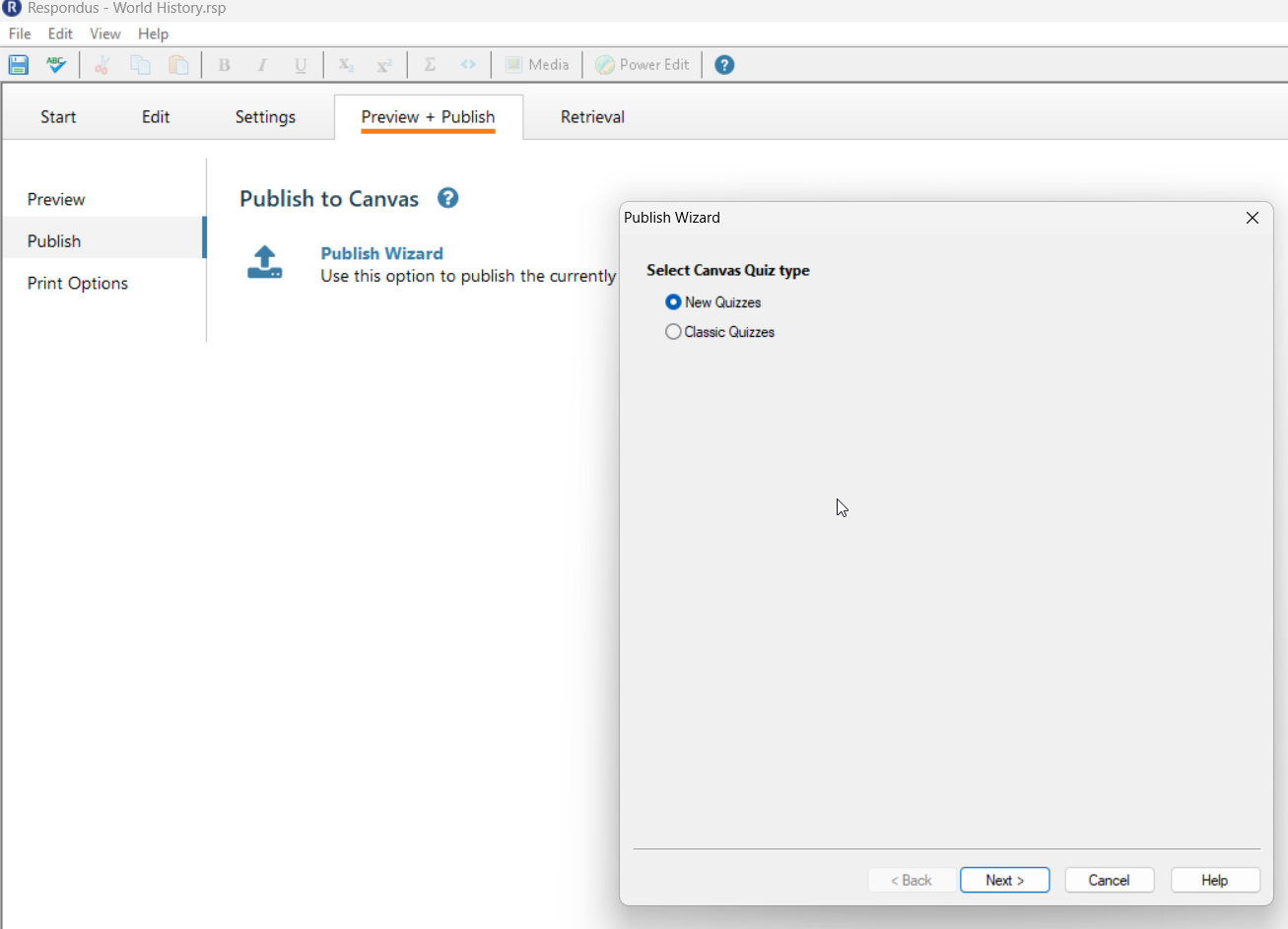Image resolution: width=1288 pixels, height=929 pixels.
Task: Switch to the Retrieval tab
Action: (591, 116)
